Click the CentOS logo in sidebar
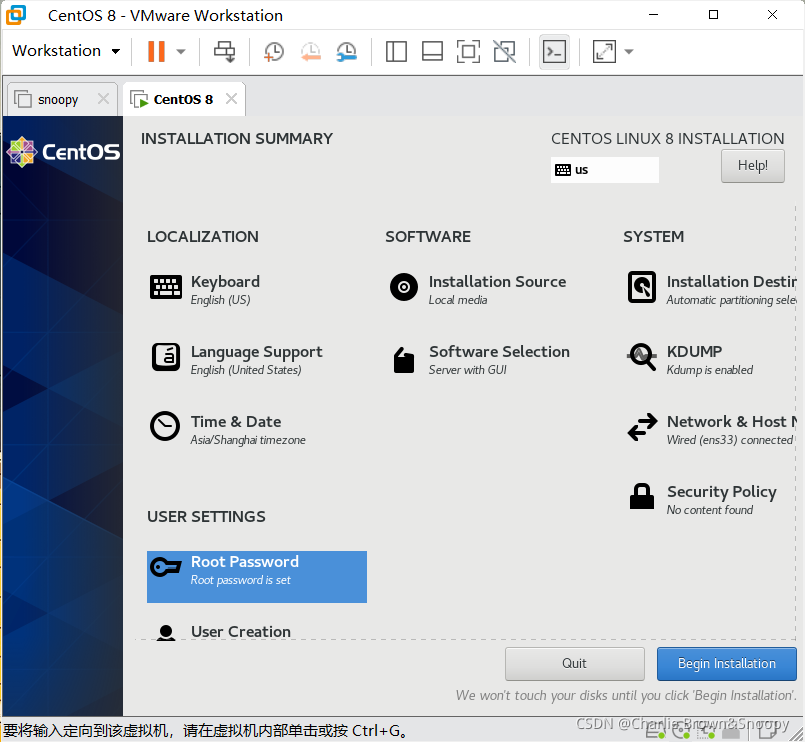 click(x=63, y=152)
